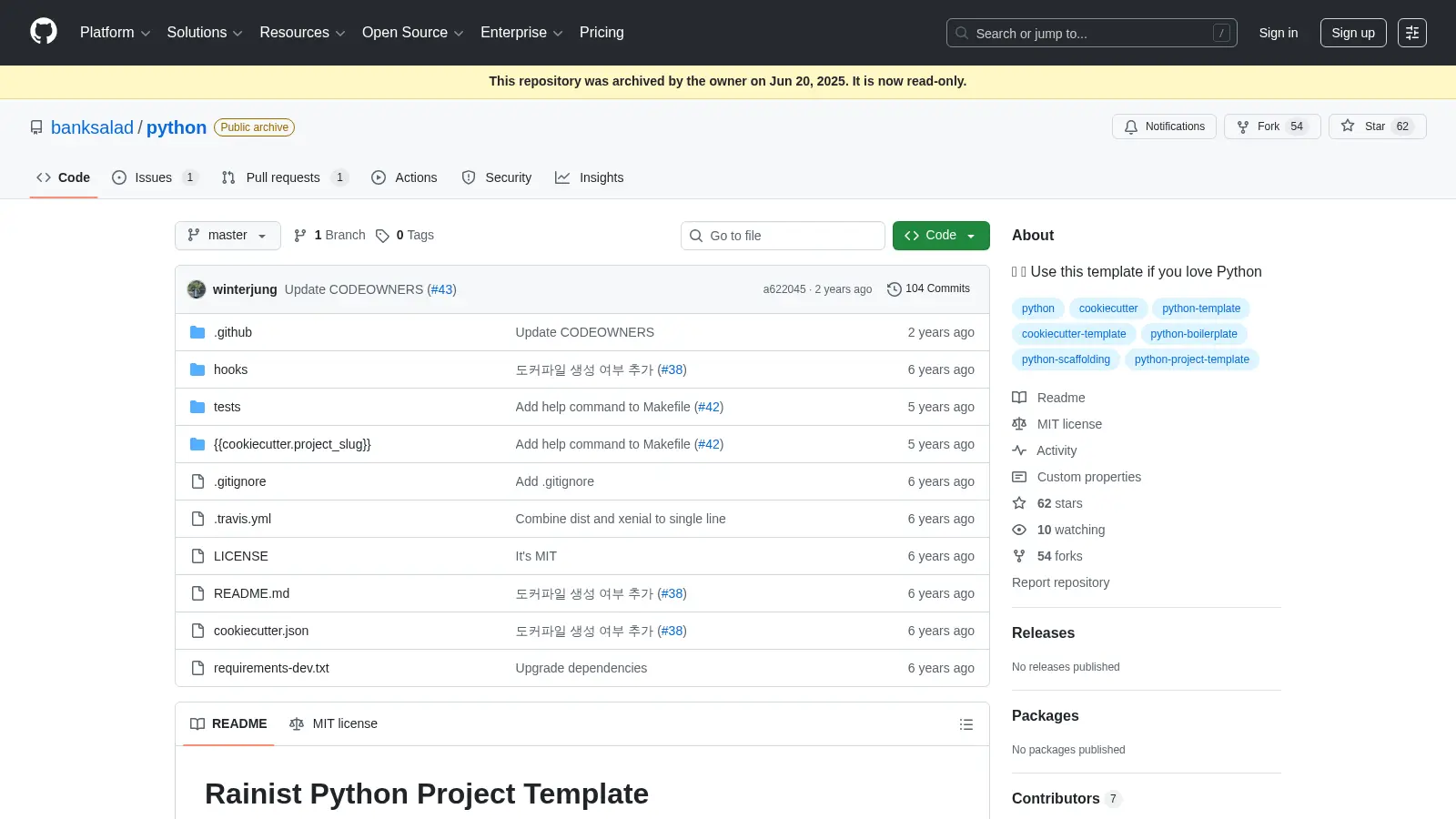This screenshot has width=1456, height=819.
Task: Open the Pricing page
Action: [602, 33]
